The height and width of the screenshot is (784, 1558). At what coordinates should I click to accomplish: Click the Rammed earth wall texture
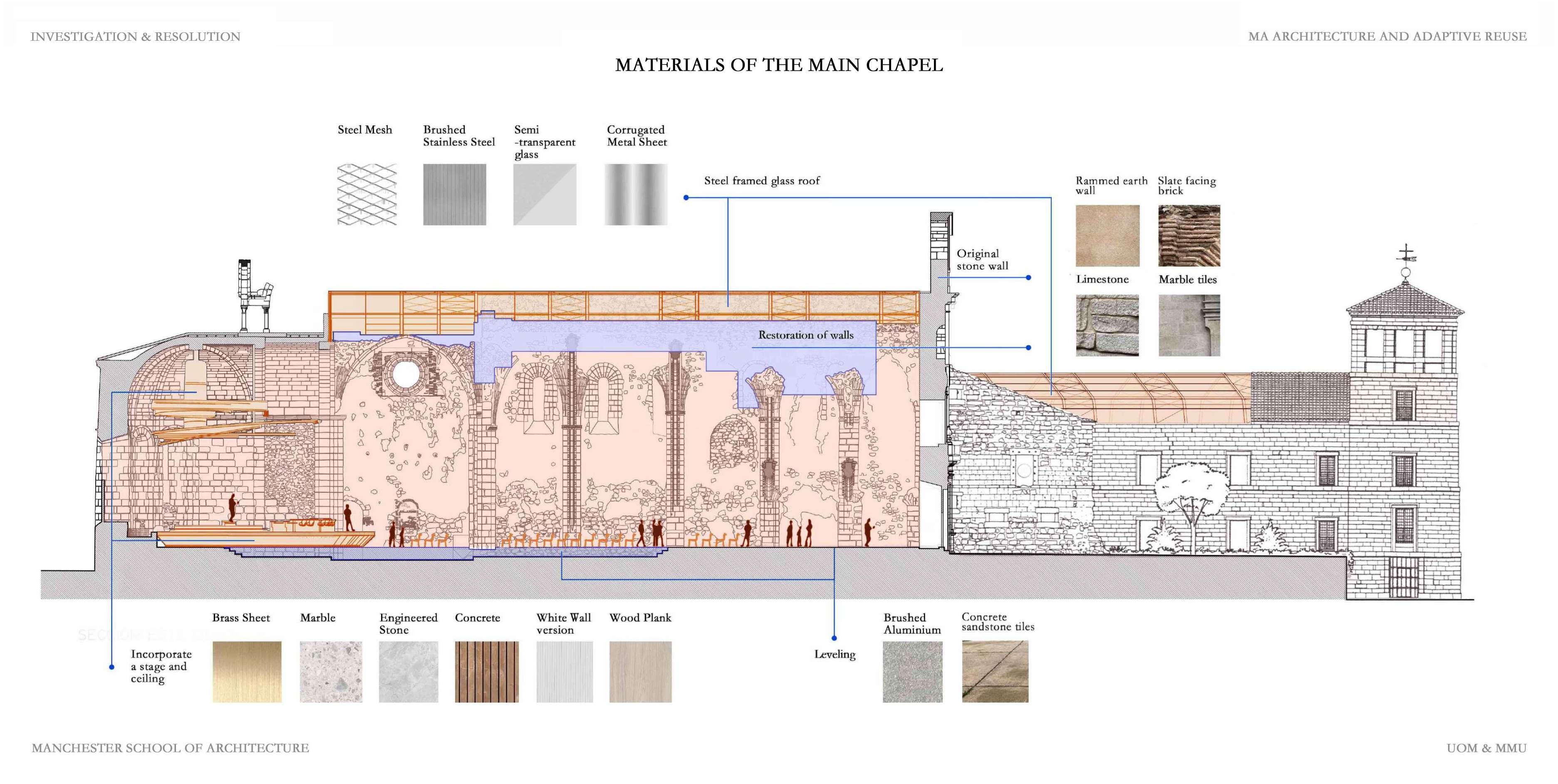1107,236
